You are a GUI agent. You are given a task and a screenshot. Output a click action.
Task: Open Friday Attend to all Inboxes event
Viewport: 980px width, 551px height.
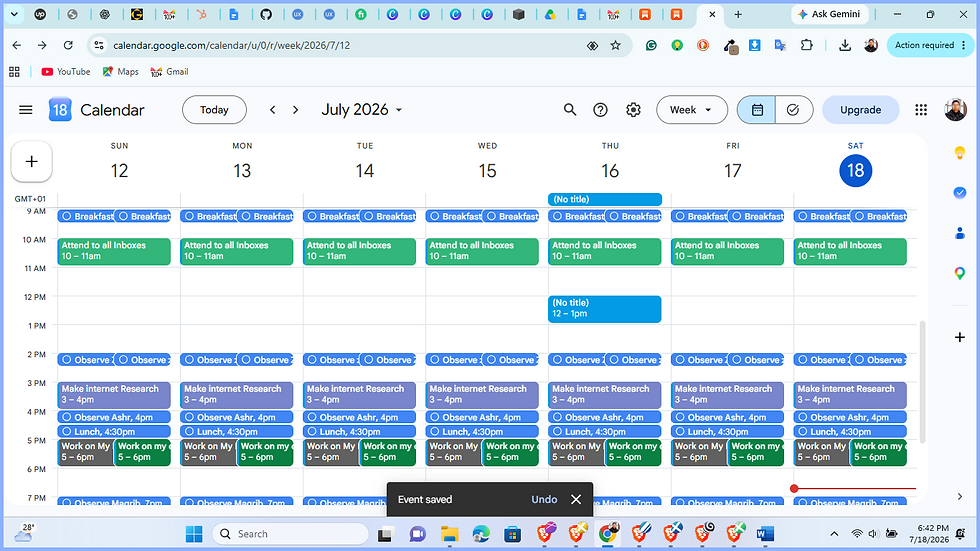(x=728, y=251)
